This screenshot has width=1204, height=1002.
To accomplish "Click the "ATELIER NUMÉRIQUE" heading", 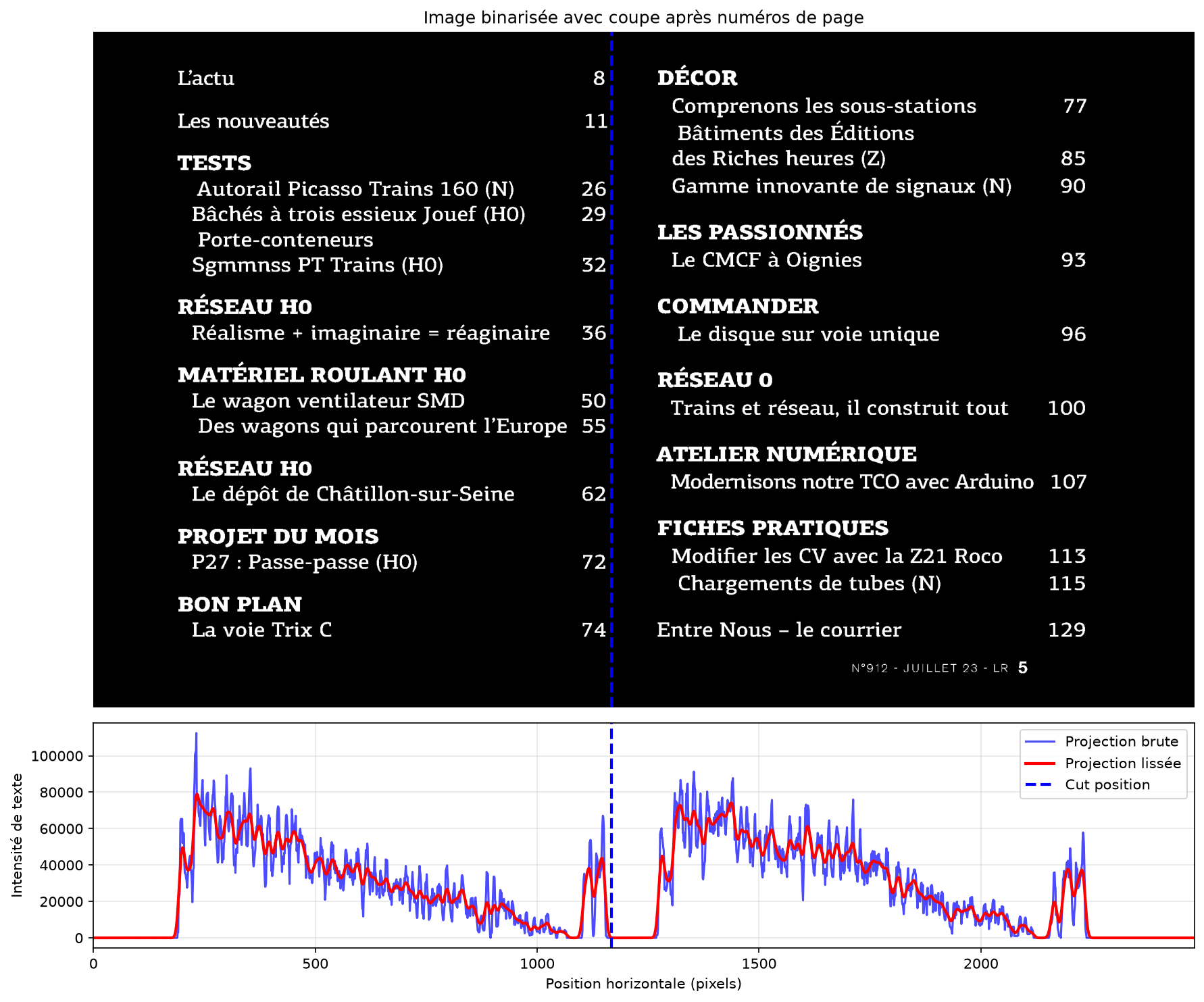I will [786, 454].
